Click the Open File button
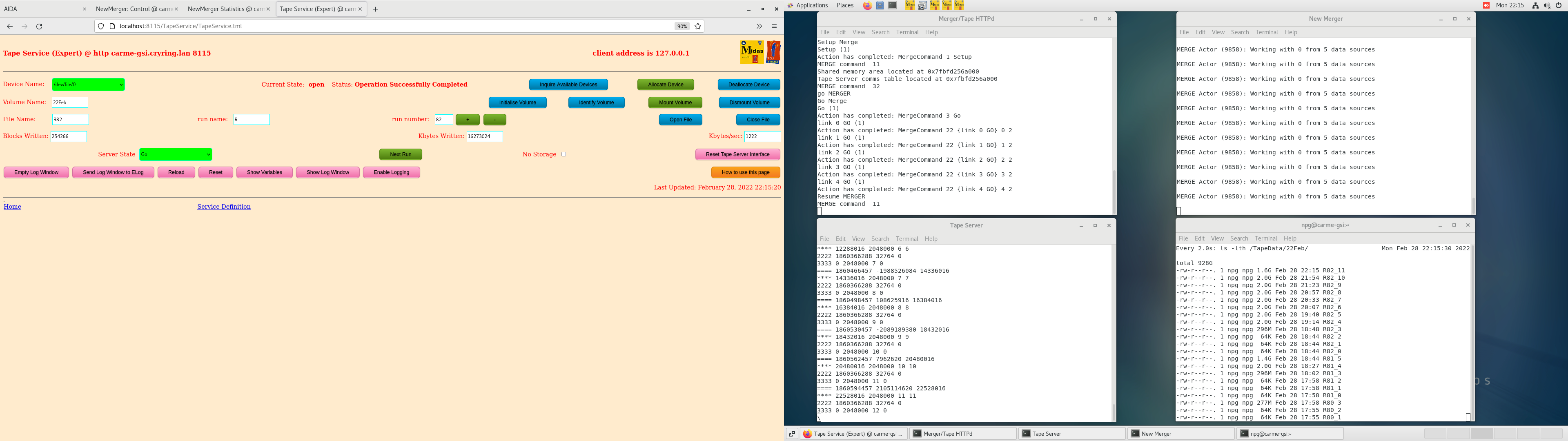 (681, 120)
